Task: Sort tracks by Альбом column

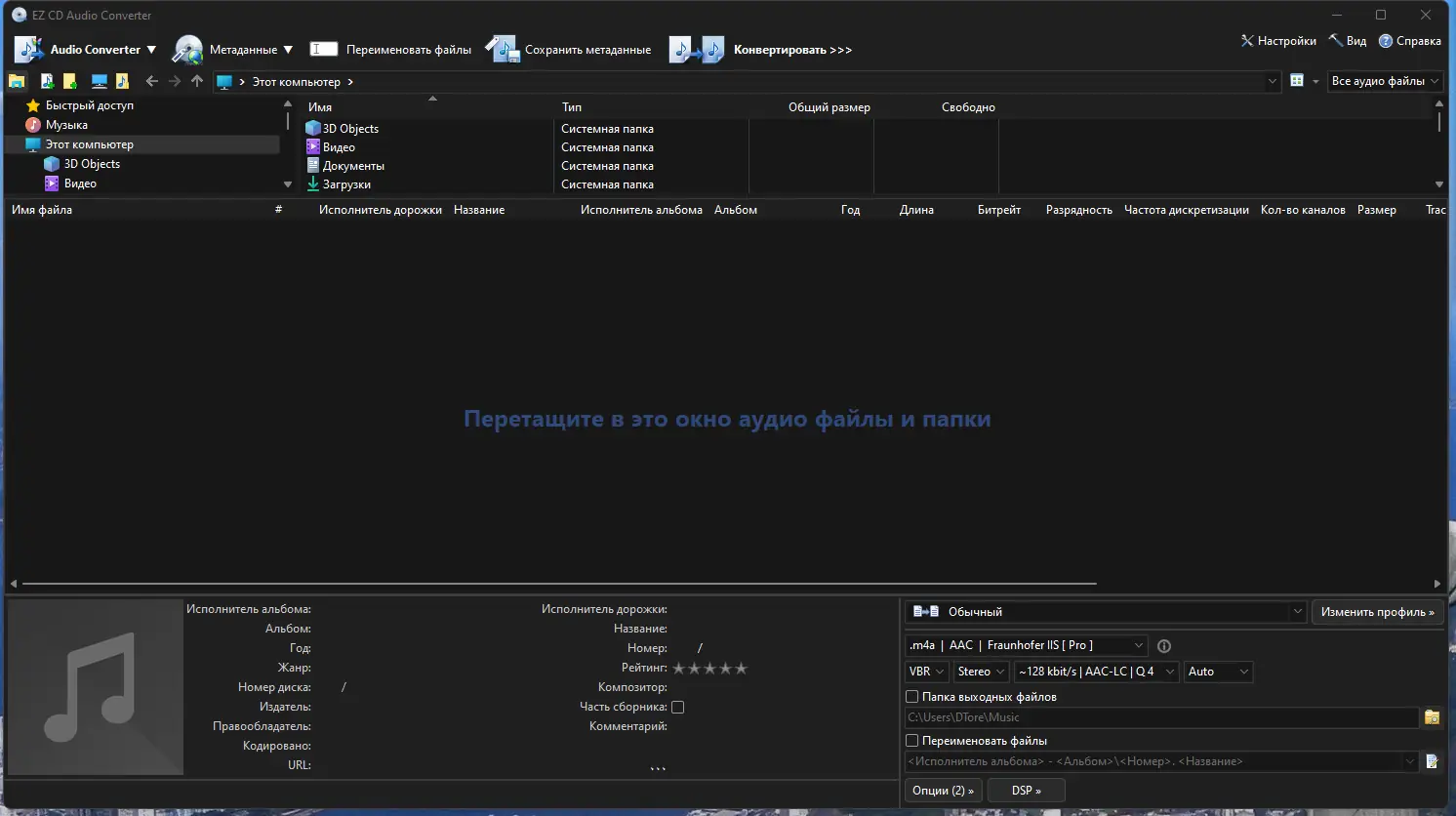Action: pyautogui.click(x=736, y=210)
